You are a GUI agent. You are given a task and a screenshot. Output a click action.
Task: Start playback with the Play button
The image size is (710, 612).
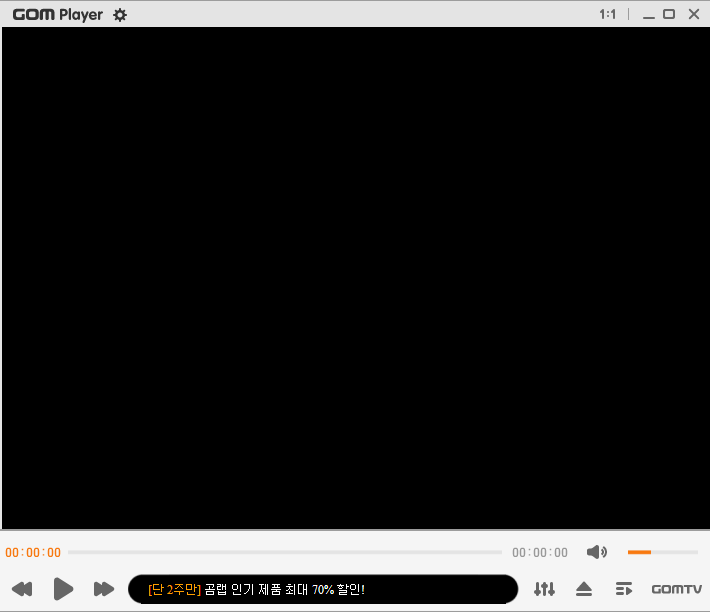63,589
